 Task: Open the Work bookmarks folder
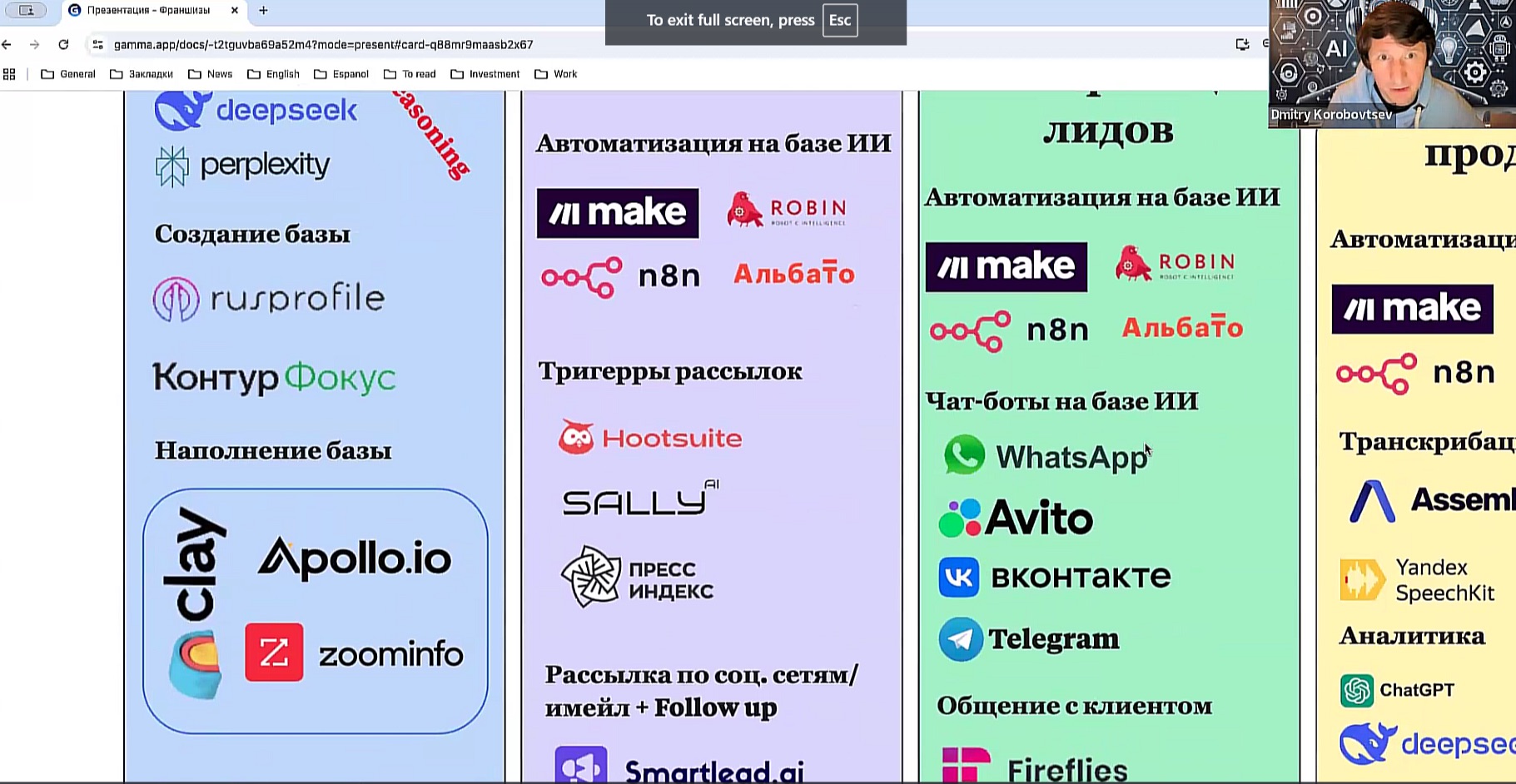tap(556, 74)
